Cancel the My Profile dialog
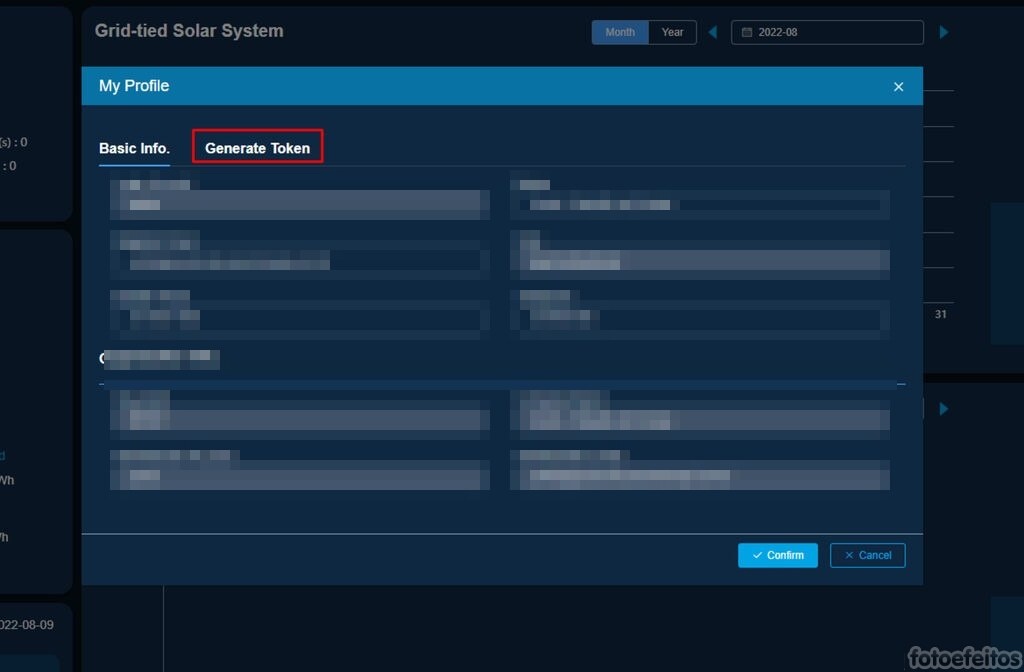The height and width of the screenshot is (672, 1024). click(867, 555)
